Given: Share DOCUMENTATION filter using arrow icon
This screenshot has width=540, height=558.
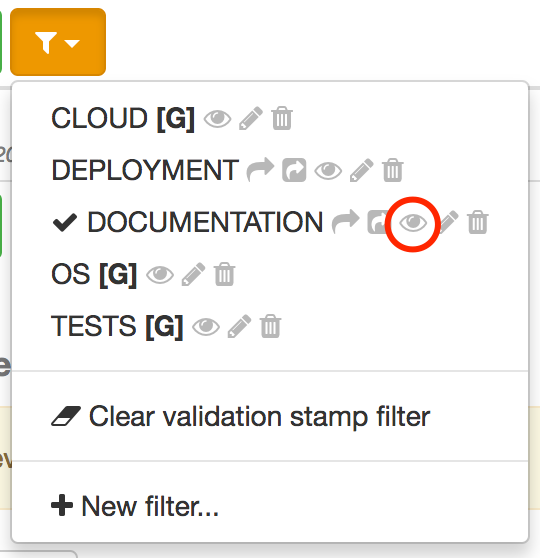Looking at the screenshot, I should [x=345, y=222].
